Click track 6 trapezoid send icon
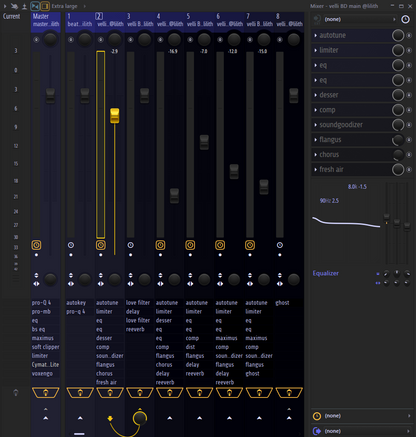Viewport: 416px width, 437px height. [x=229, y=393]
